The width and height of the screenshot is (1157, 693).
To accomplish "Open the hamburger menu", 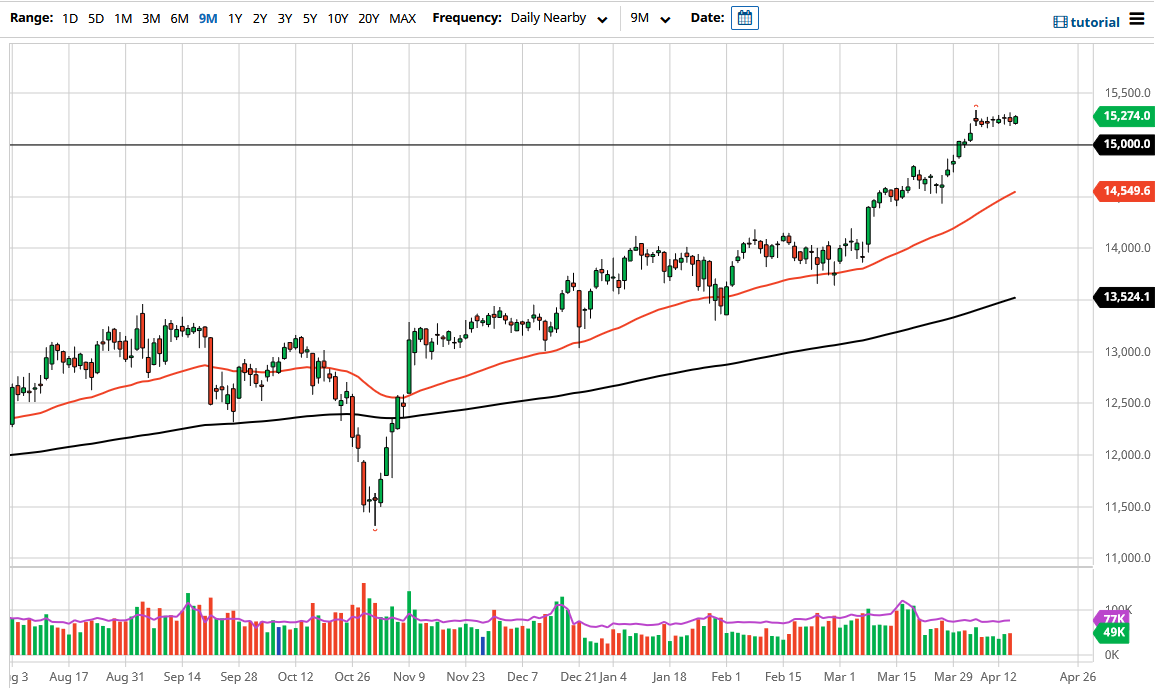I will point(1136,20).
